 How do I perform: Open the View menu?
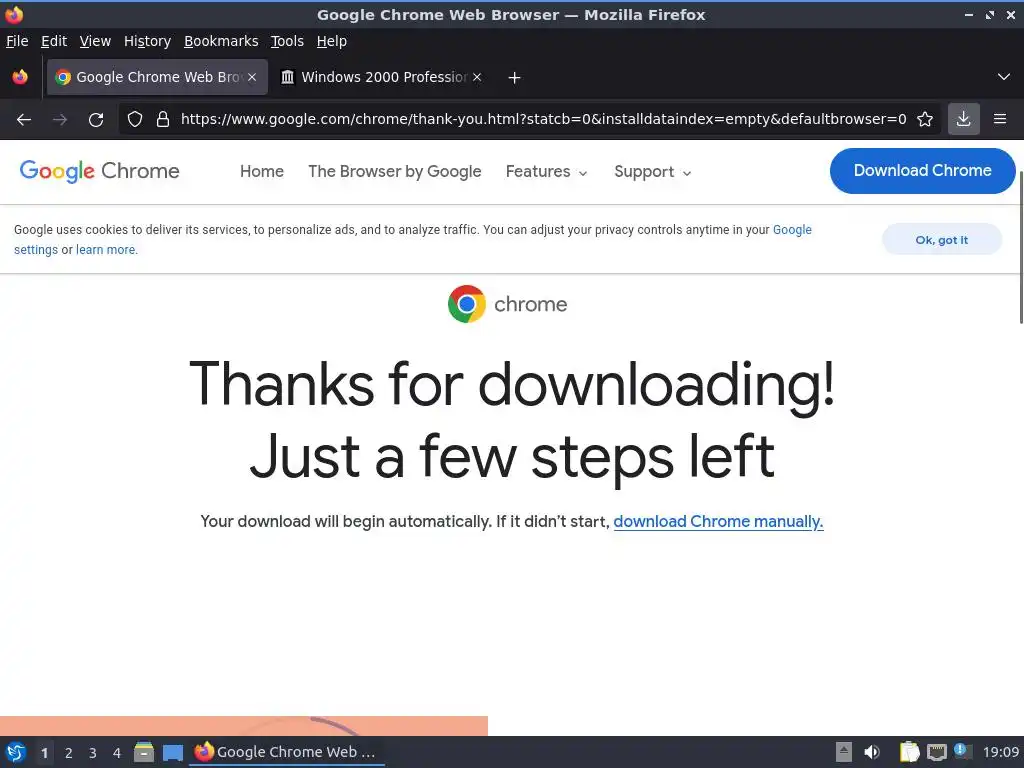point(95,41)
